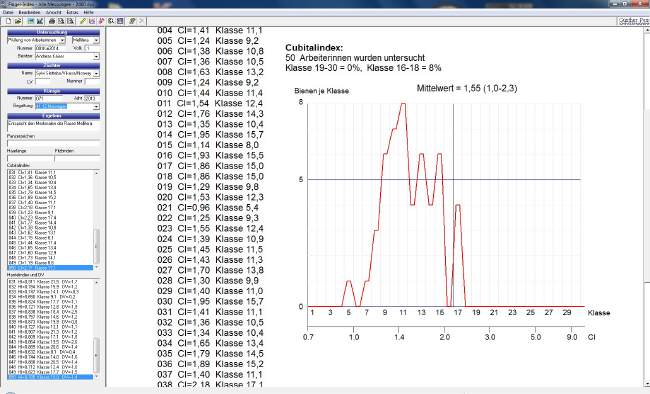Screen dimensions: 650x394
Task: Click the green Excel-style export icon
Action: [40, 21]
